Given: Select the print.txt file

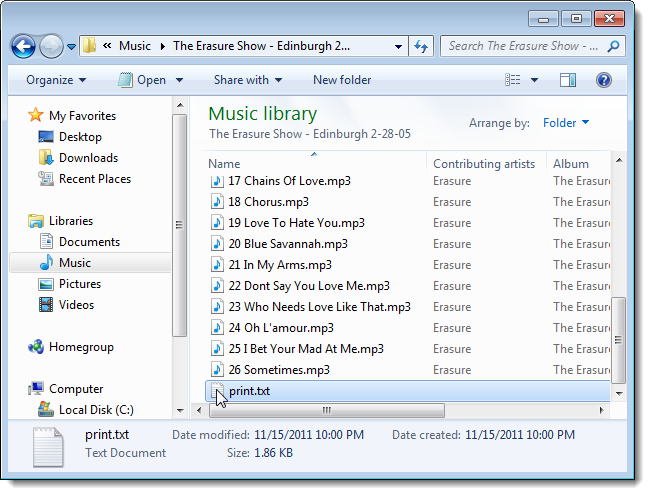Looking at the screenshot, I should point(408,391).
